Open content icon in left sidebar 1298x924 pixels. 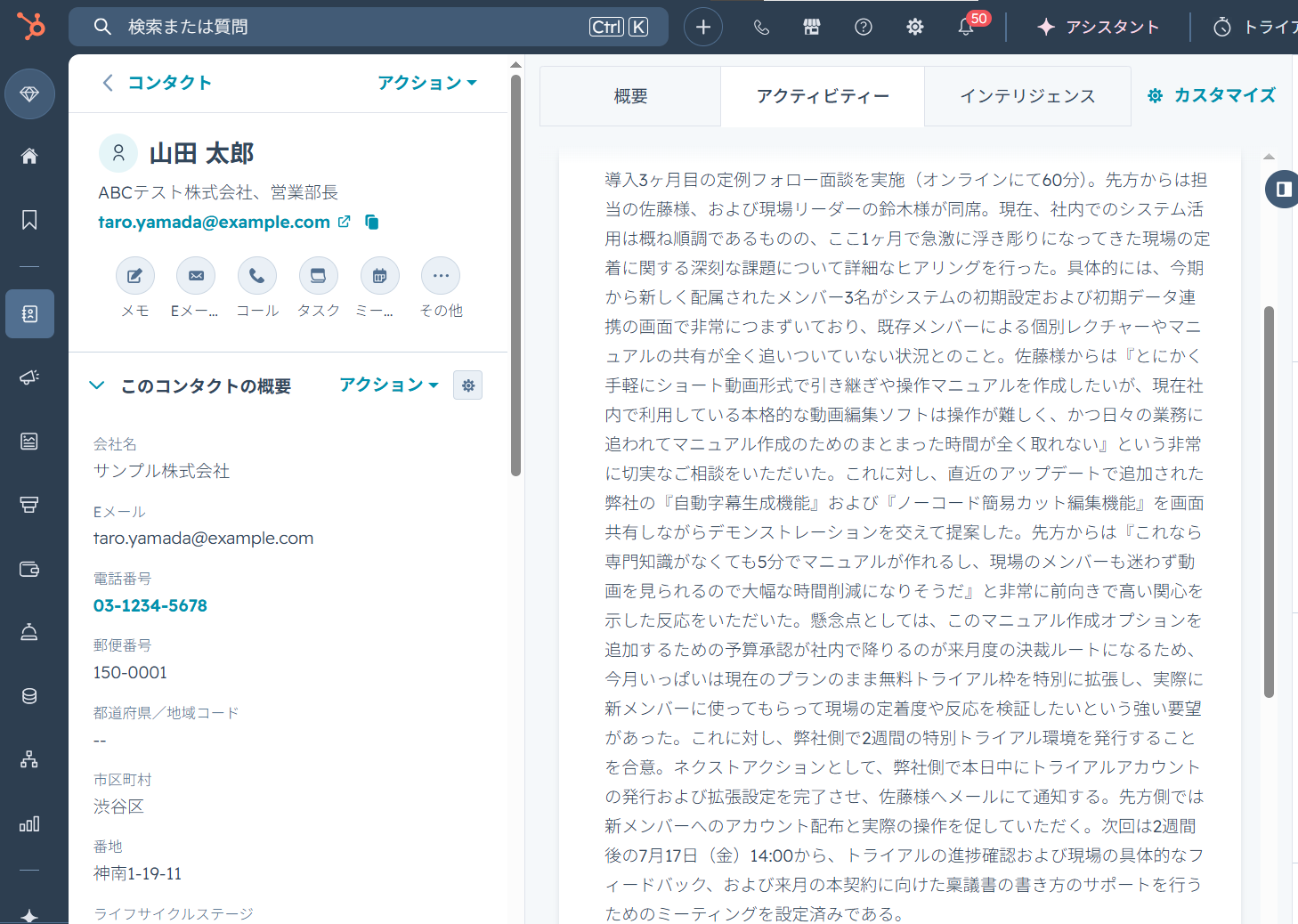[29, 442]
